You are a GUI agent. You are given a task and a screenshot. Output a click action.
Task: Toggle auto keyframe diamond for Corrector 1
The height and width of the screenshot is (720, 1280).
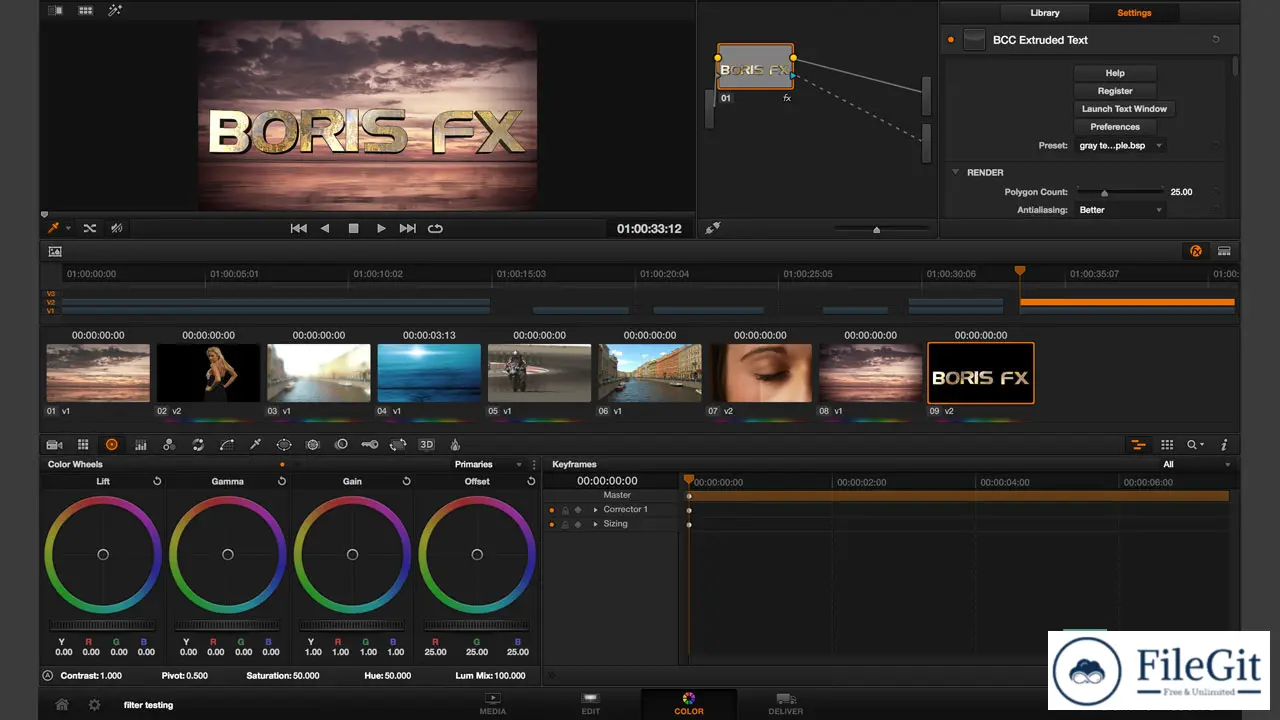coord(577,509)
